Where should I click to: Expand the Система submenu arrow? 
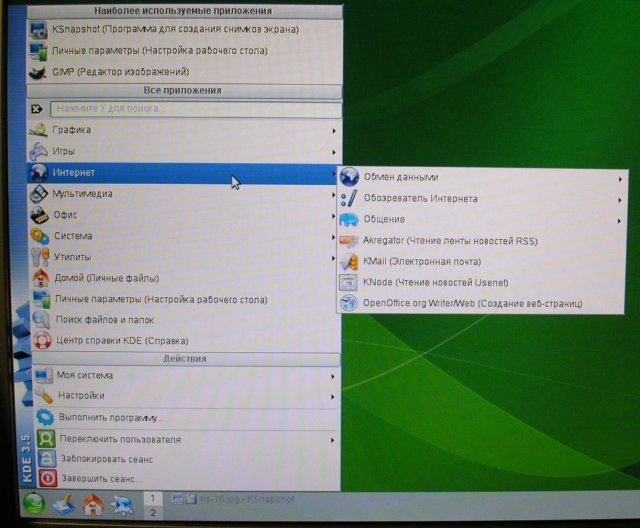tap(333, 237)
